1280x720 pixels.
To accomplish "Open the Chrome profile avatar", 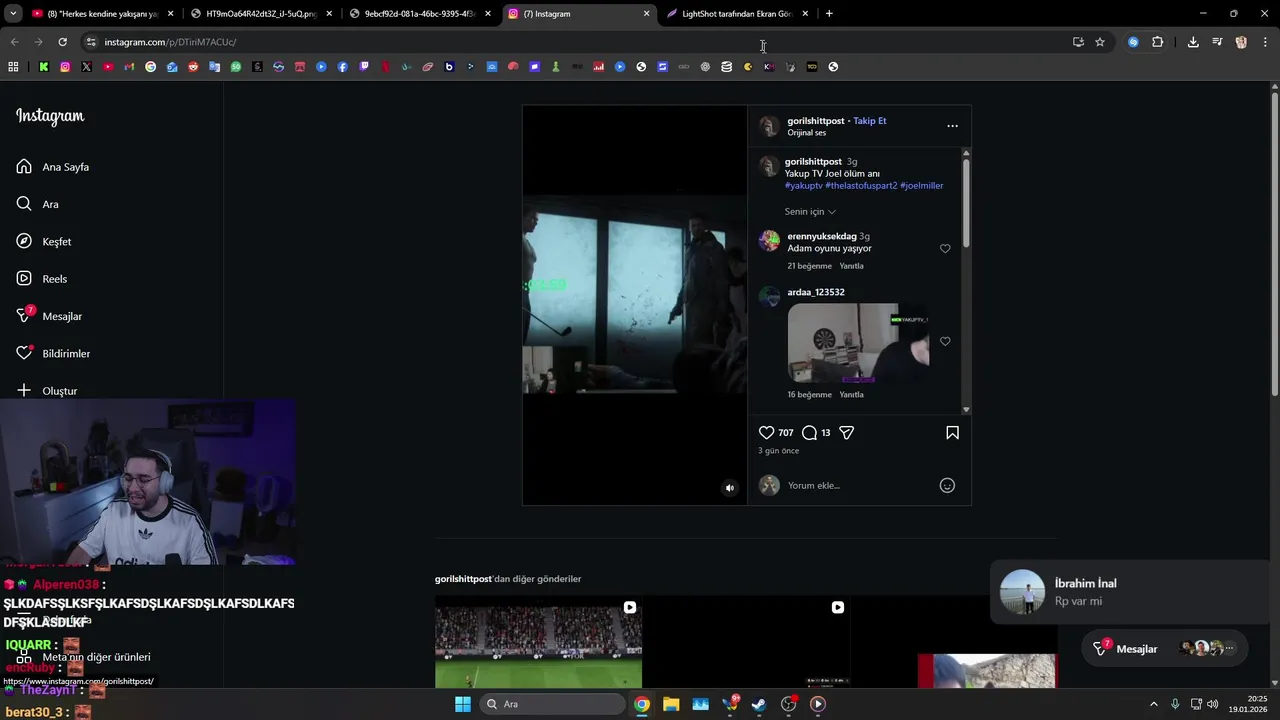I will (1241, 42).
